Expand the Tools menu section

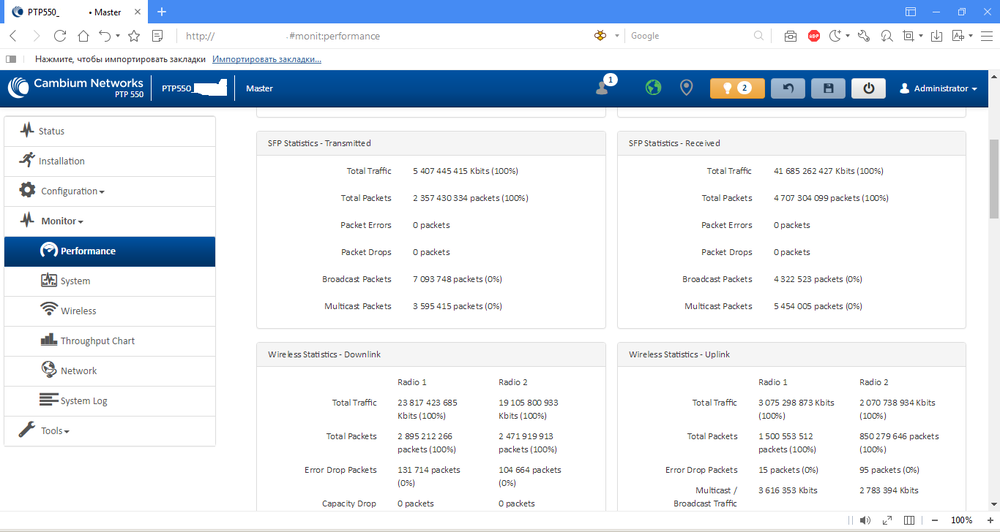tap(54, 431)
